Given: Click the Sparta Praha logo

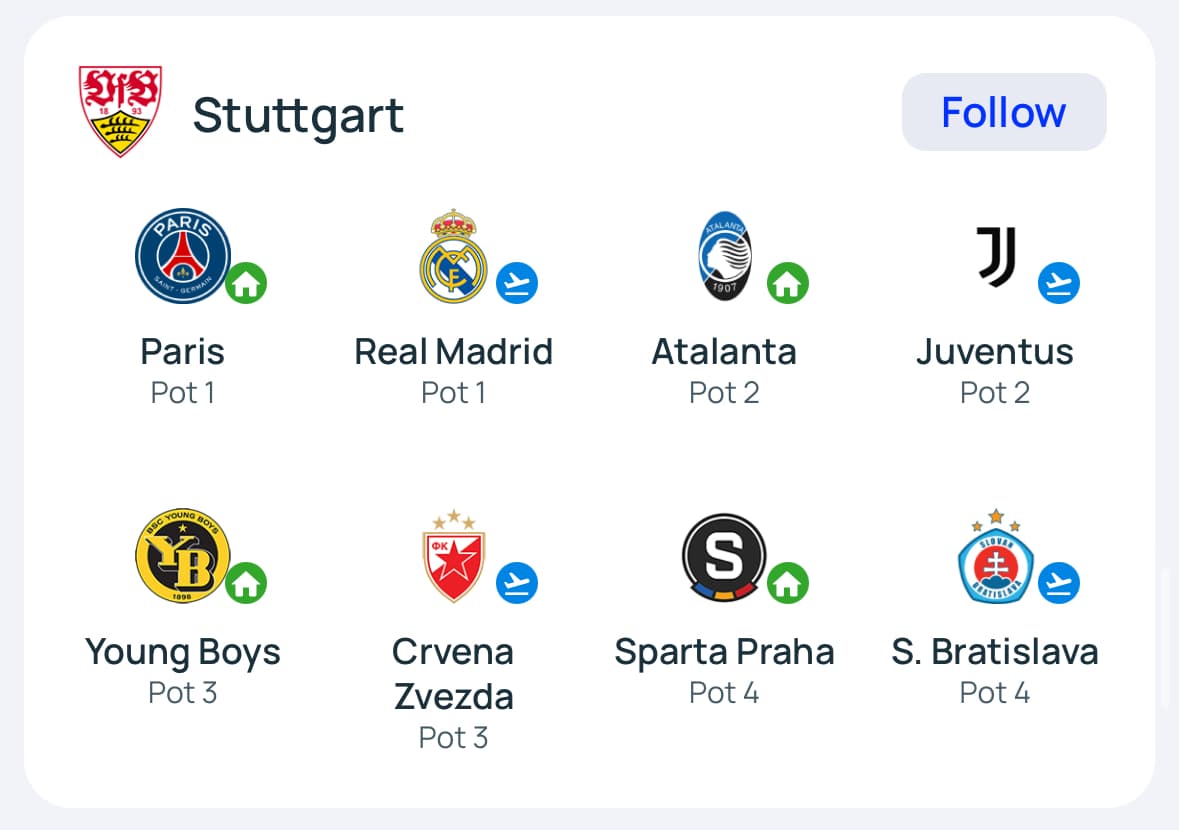Looking at the screenshot, I should coord(724,556).
